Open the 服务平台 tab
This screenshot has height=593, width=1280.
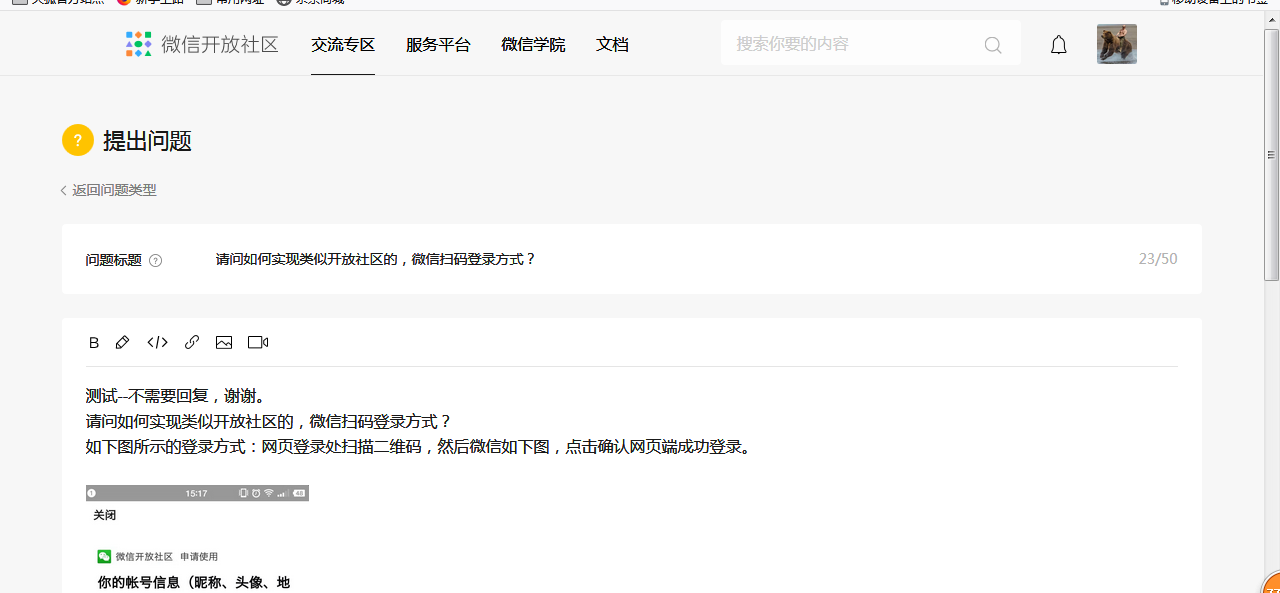438,45
